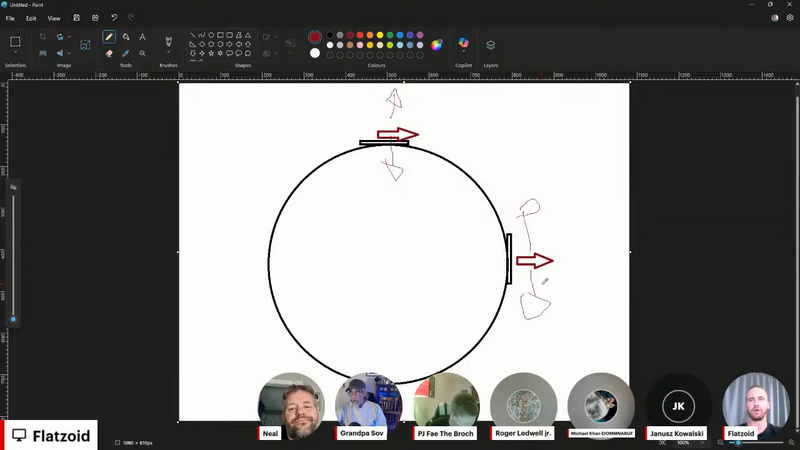Open the File menu
The height and width of the screenshot is (450, 800).
10,18
